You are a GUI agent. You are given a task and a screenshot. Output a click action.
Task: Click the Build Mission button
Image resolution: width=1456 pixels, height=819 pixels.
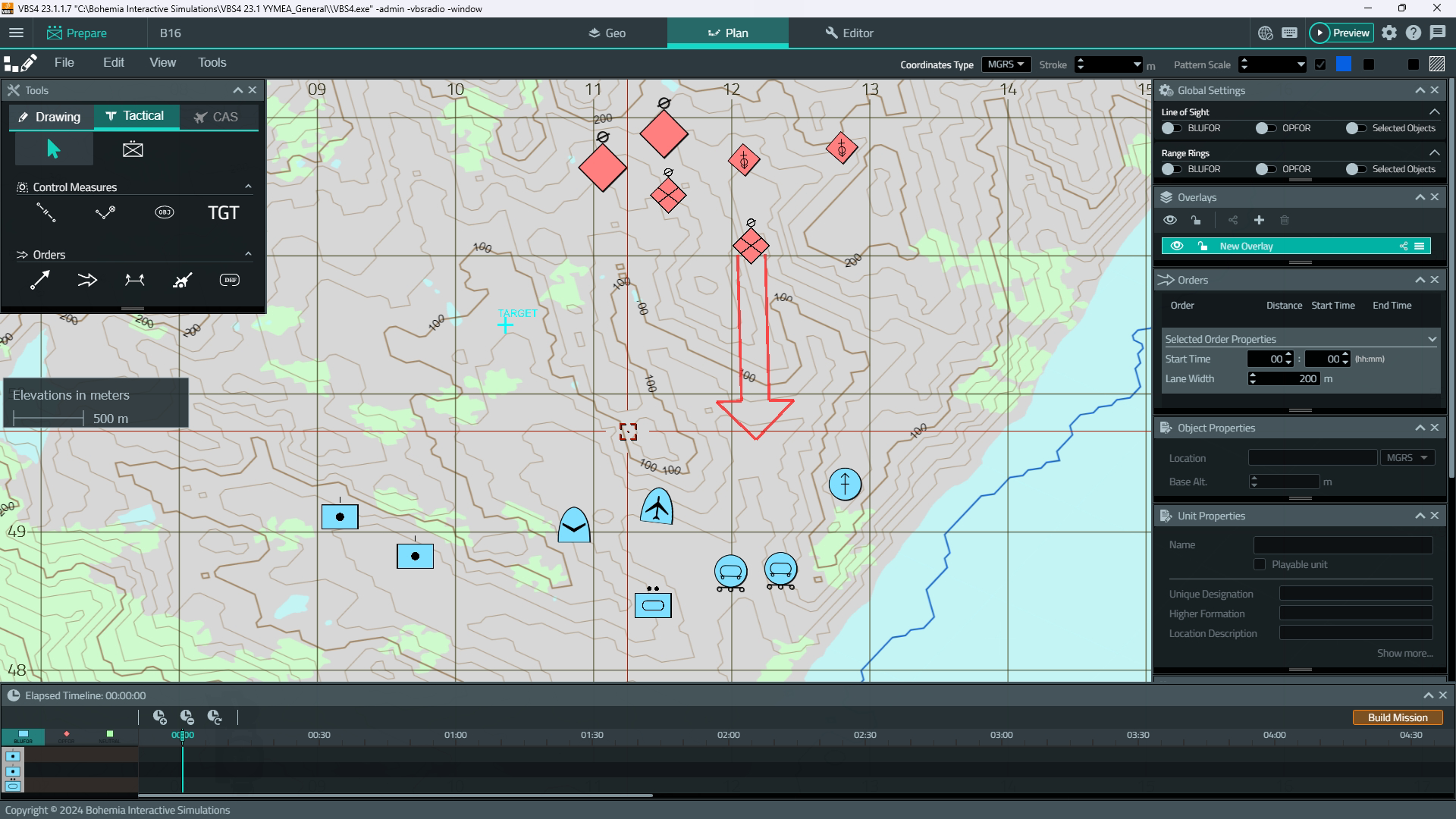point(1397,717)
